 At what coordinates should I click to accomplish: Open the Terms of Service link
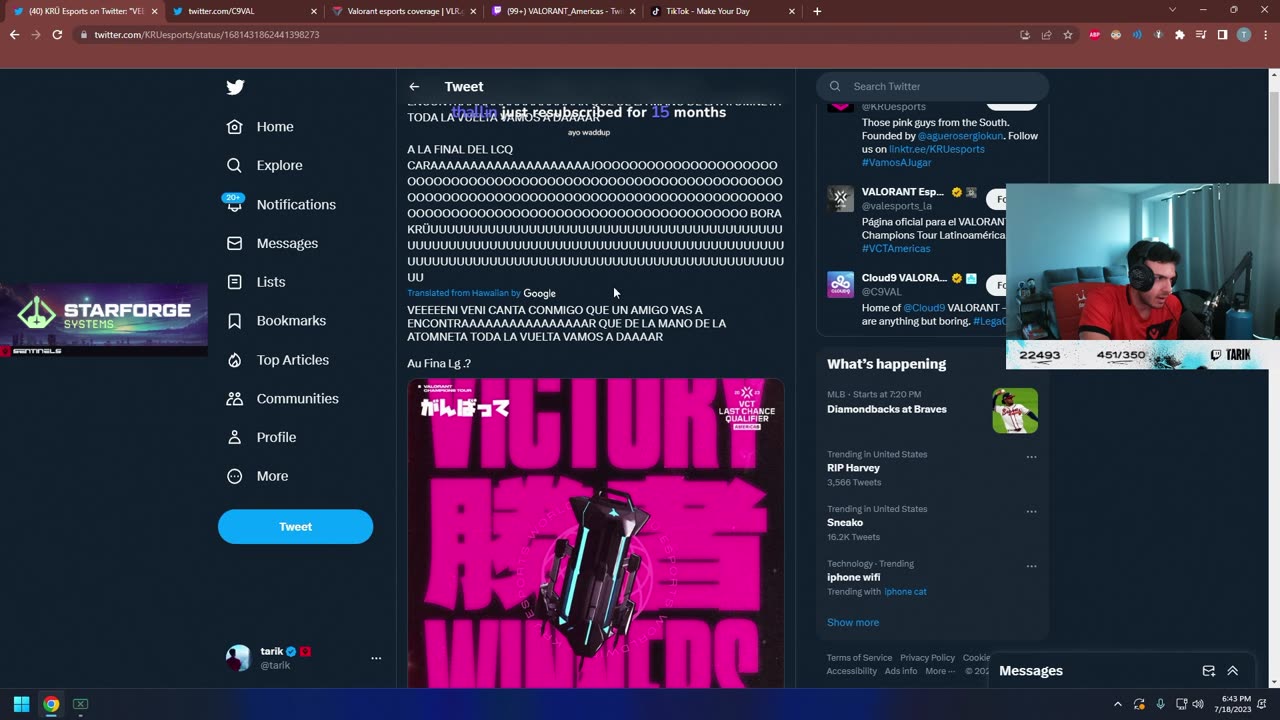tap(859, 658)
